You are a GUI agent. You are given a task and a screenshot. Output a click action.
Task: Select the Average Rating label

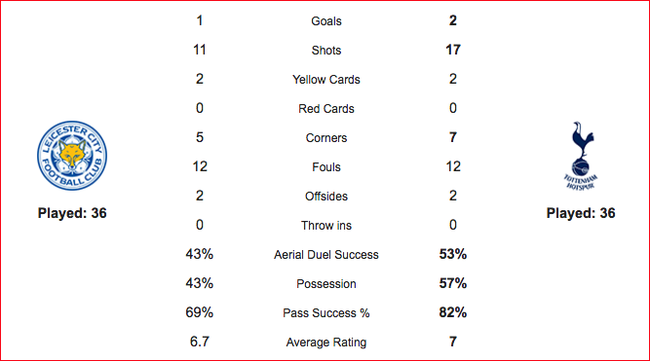pyautogui.click(x=326, y=342)
